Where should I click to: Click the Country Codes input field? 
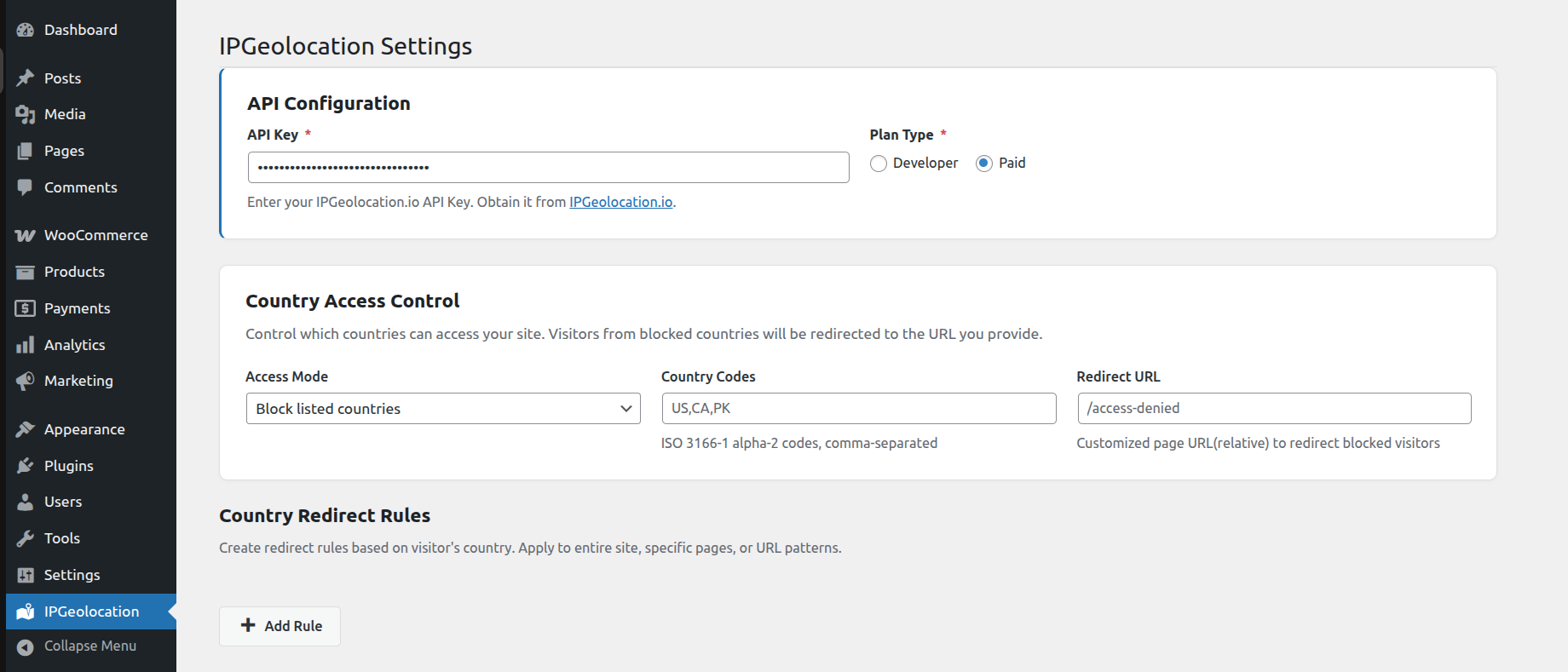click(859, 409)
